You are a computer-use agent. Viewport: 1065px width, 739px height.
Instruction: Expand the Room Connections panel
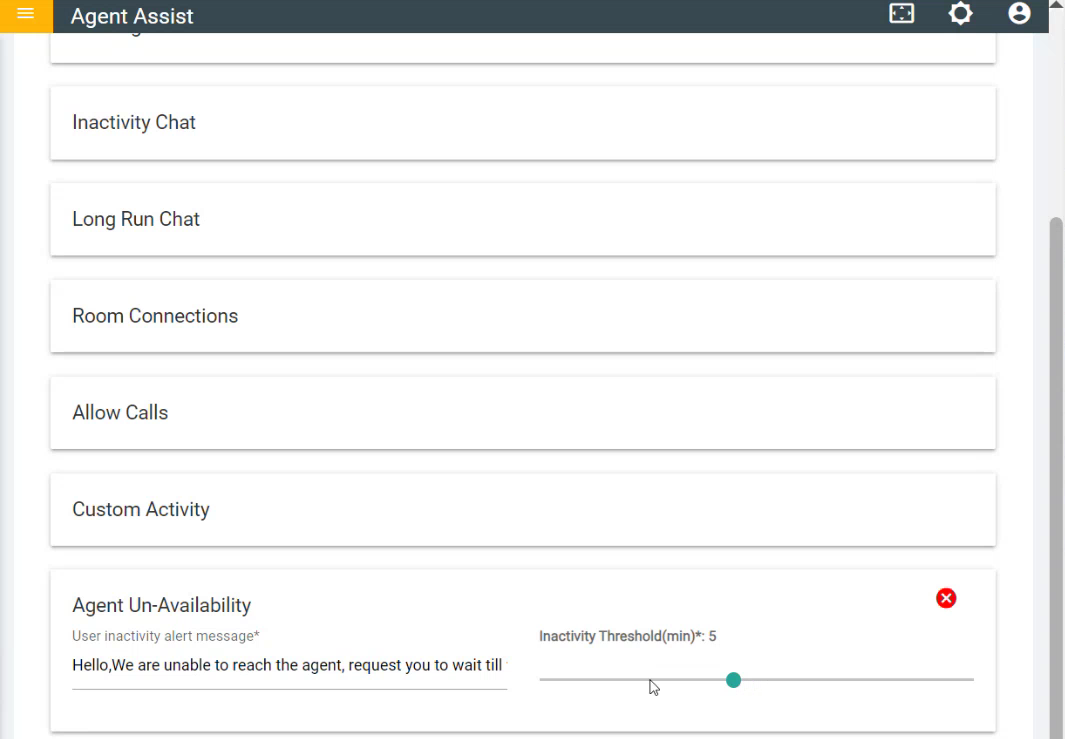point(522,316)
